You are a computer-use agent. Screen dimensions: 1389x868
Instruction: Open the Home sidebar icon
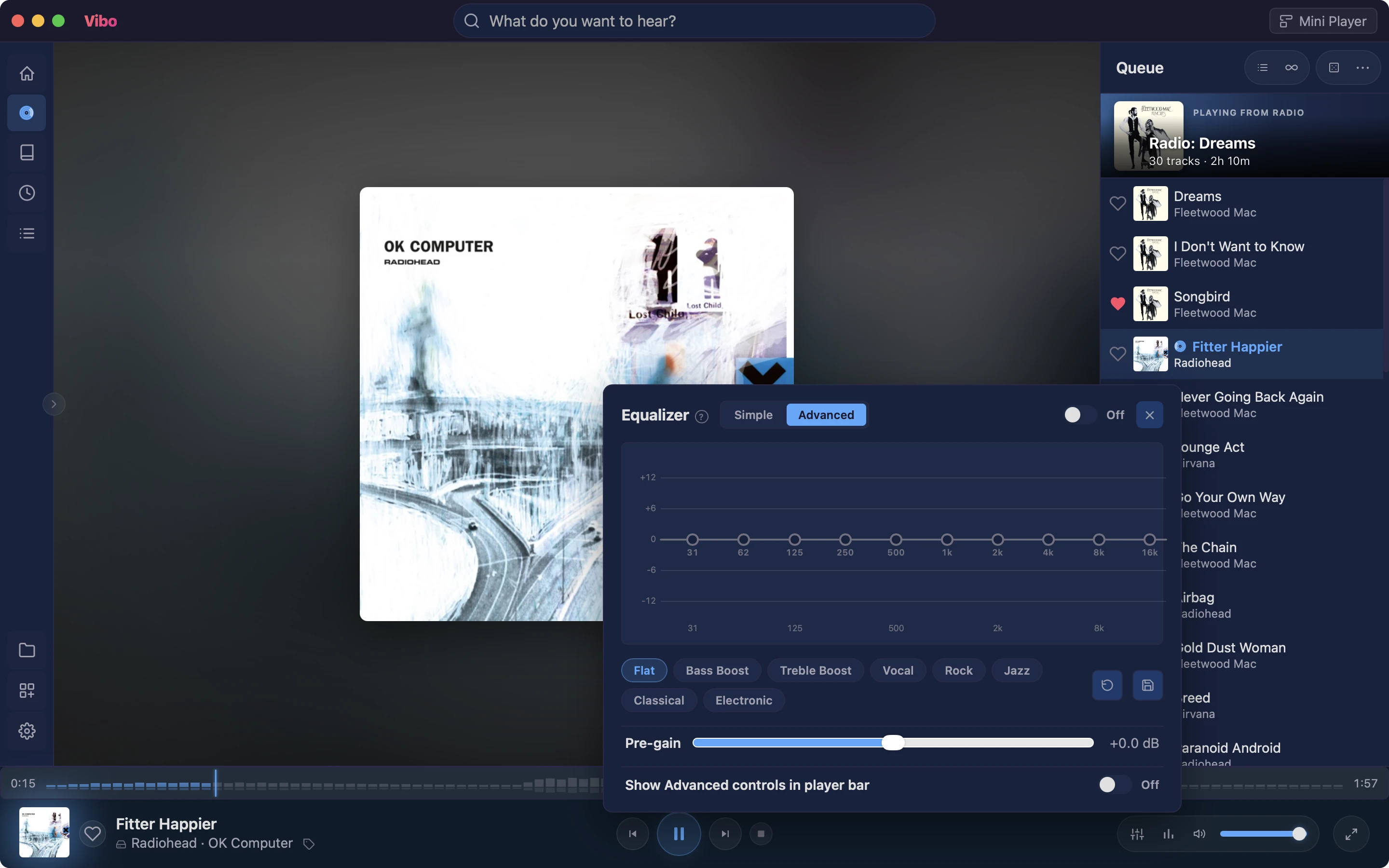[27, 73]
